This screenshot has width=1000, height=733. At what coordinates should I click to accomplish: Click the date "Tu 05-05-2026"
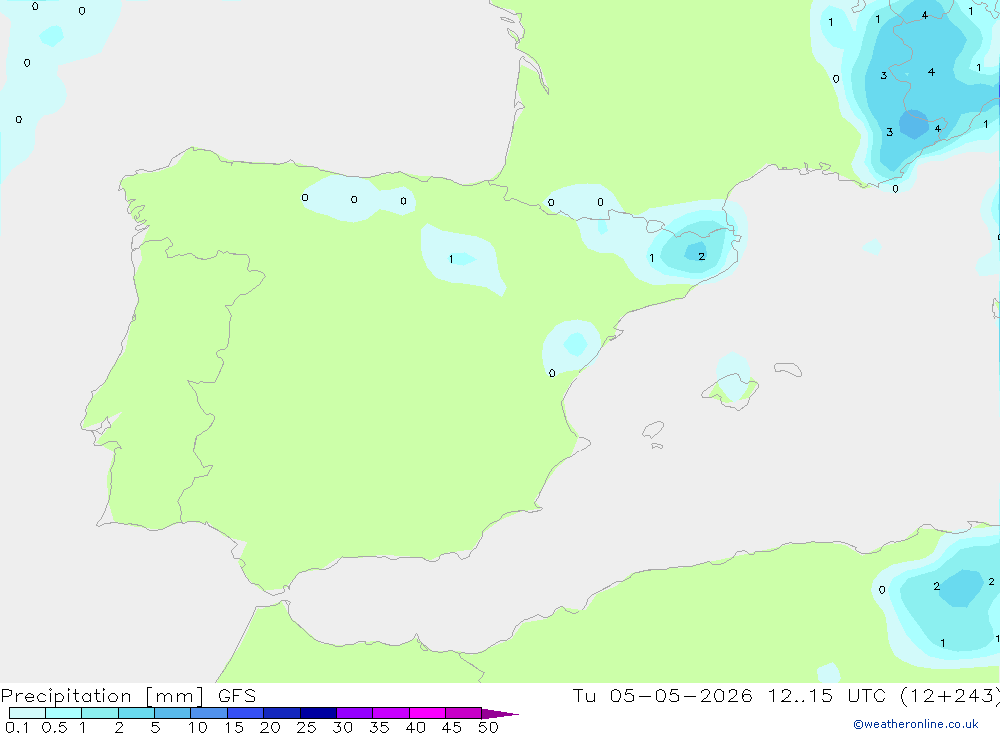click(662, 695)
